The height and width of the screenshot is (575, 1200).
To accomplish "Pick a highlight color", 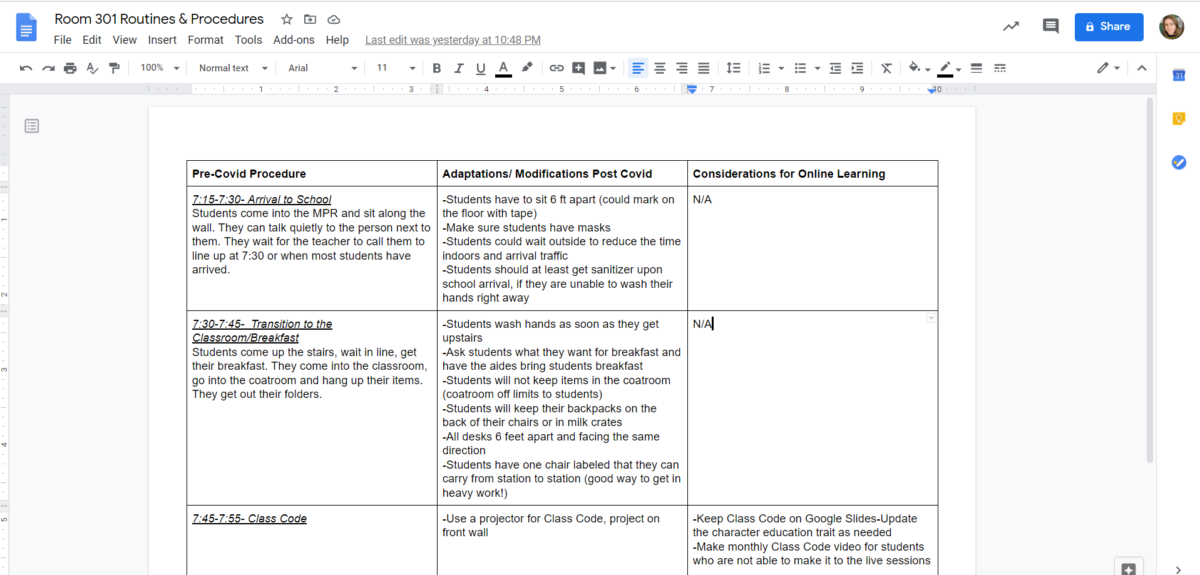I will [527, 68].
